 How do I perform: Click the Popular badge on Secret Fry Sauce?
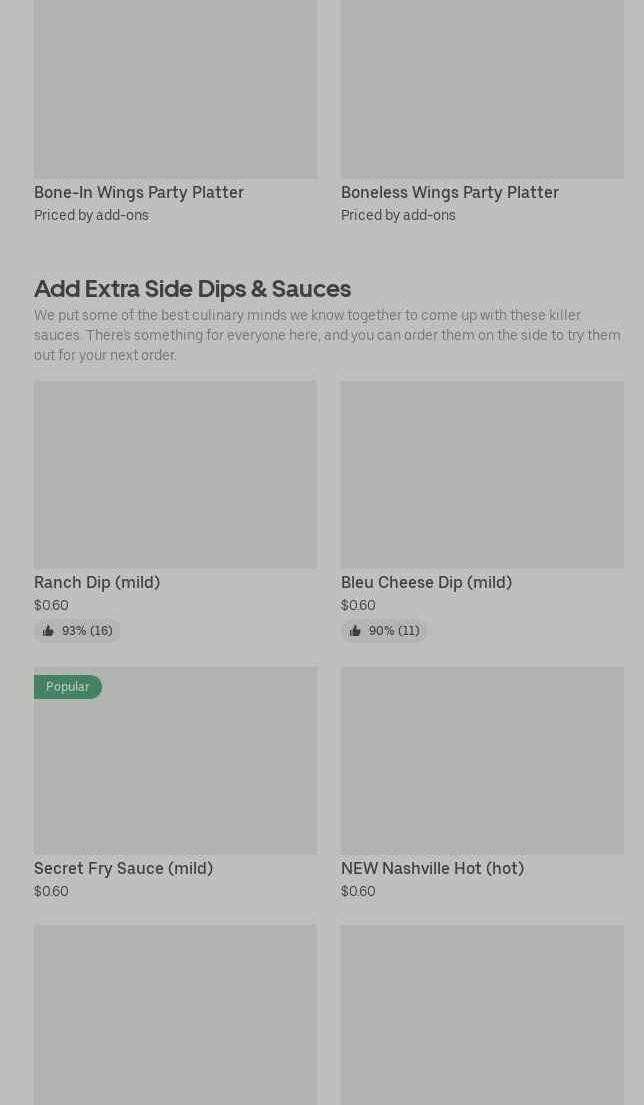click(x=68, y=687)
